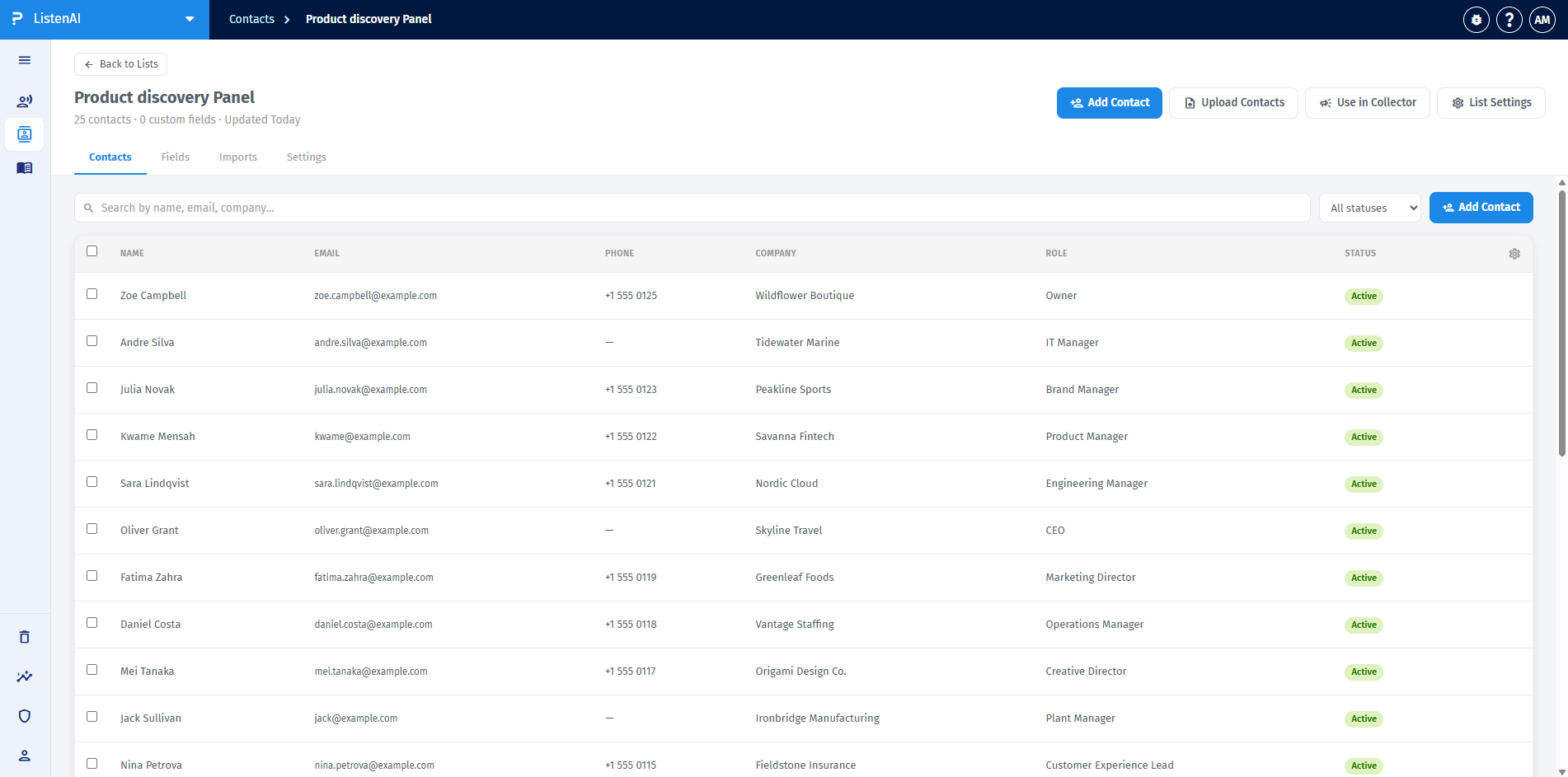This screenshot has height=777, width=1568.
Task: Select the Contacts tab
Action: point(110,157)
